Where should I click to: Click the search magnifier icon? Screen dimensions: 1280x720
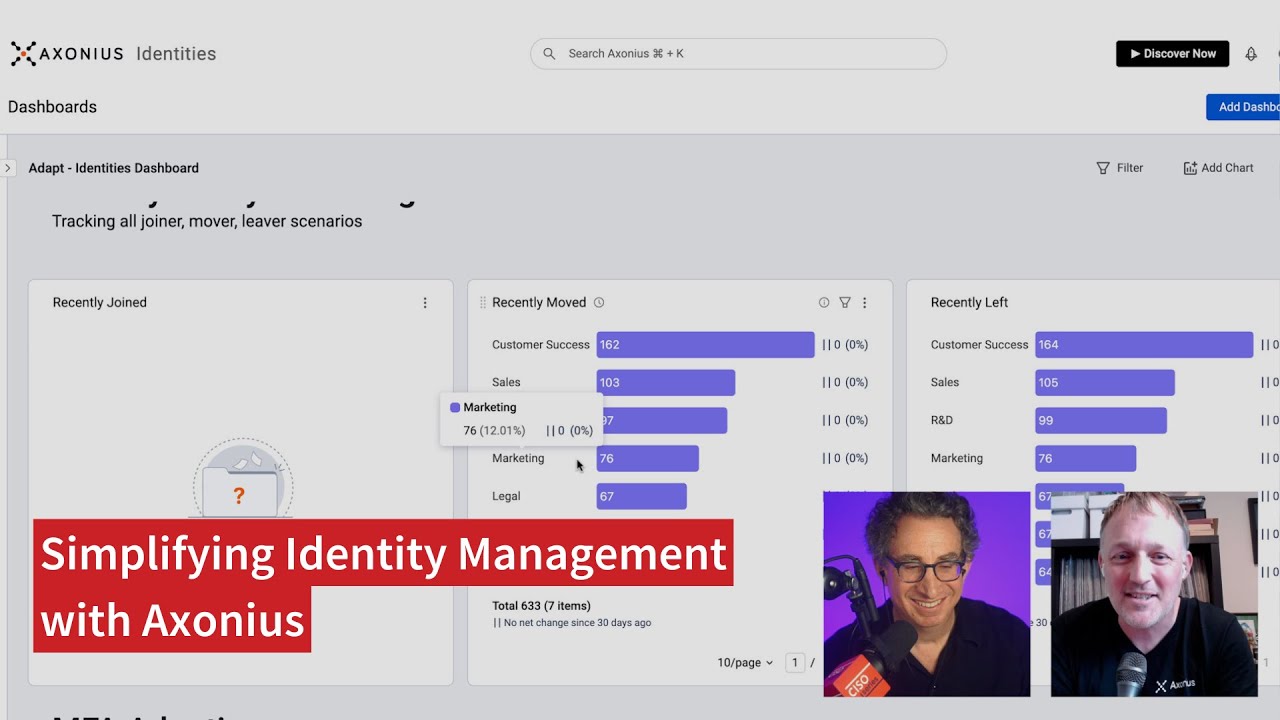point(549,54)
